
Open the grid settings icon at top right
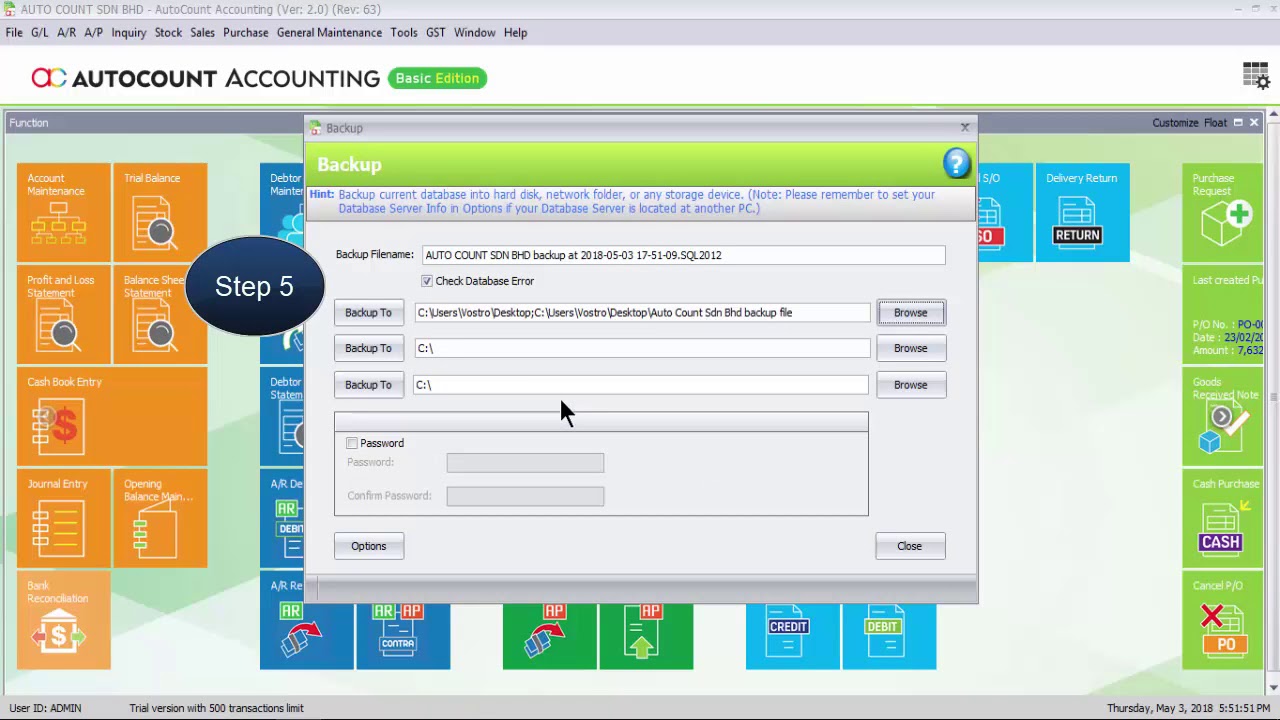coord(1256,76)
